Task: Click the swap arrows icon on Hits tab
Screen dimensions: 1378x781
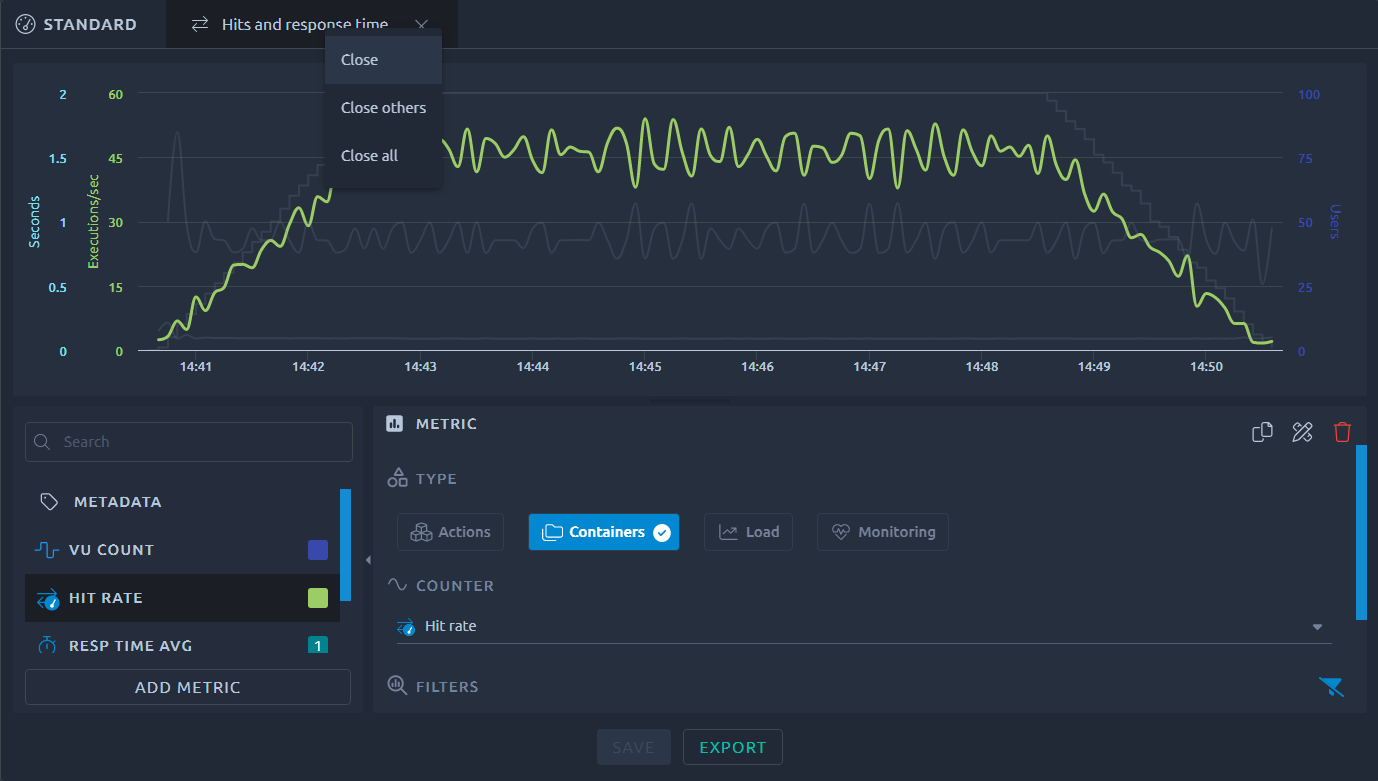Action: (200, 24)
